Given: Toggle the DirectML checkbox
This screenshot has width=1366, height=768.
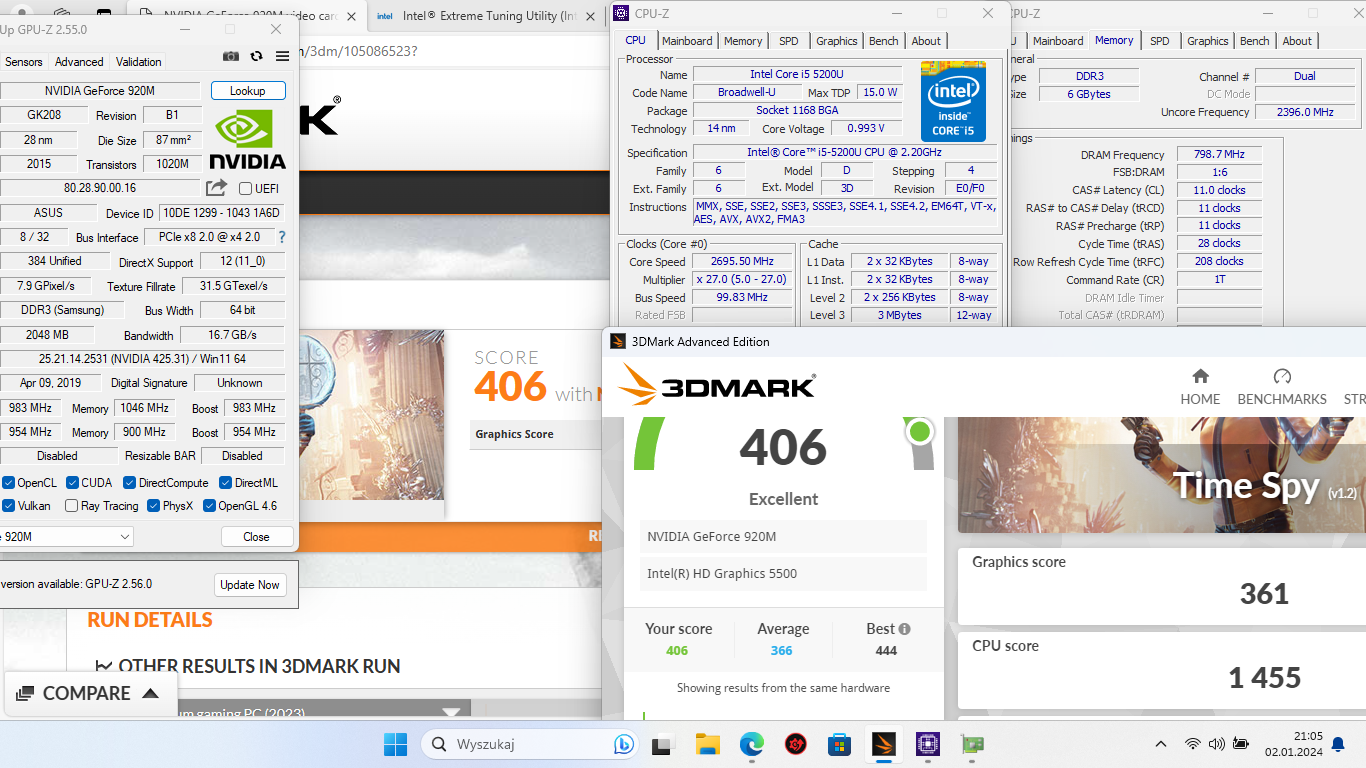Looking at the screenshot, I should click(226, 483).
